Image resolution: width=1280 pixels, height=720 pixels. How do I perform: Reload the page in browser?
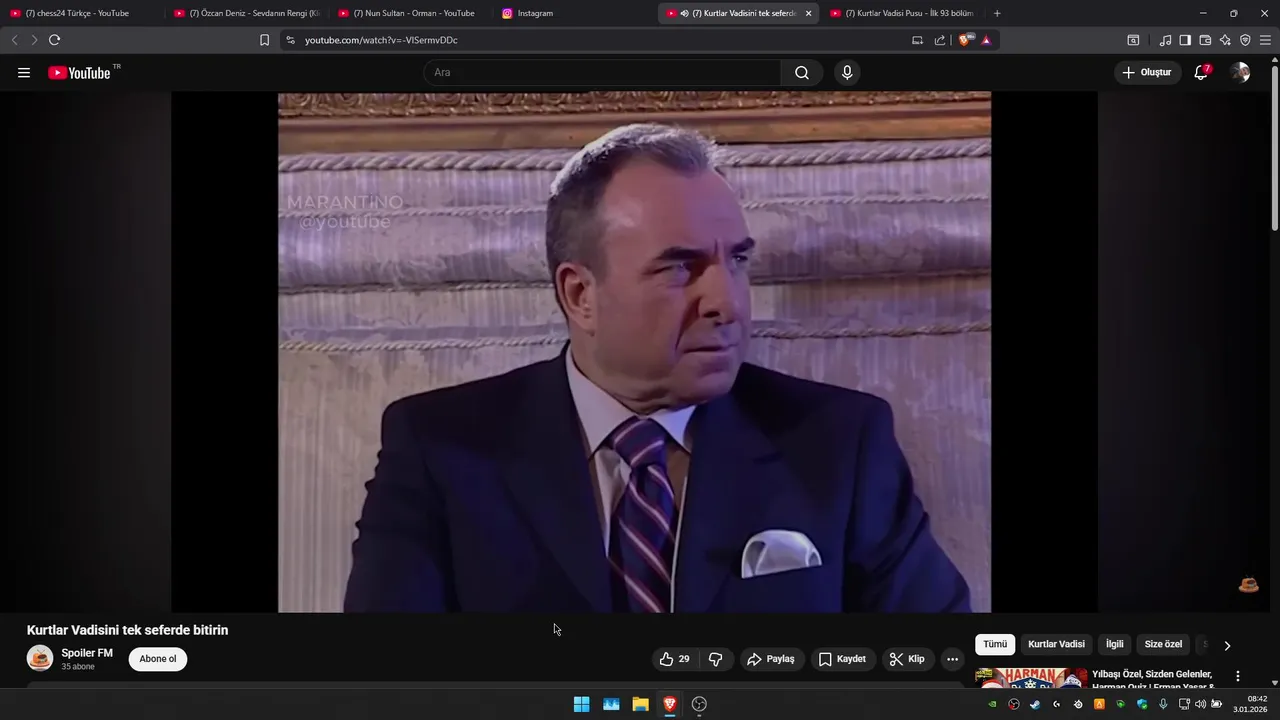[x=54, y=40]
